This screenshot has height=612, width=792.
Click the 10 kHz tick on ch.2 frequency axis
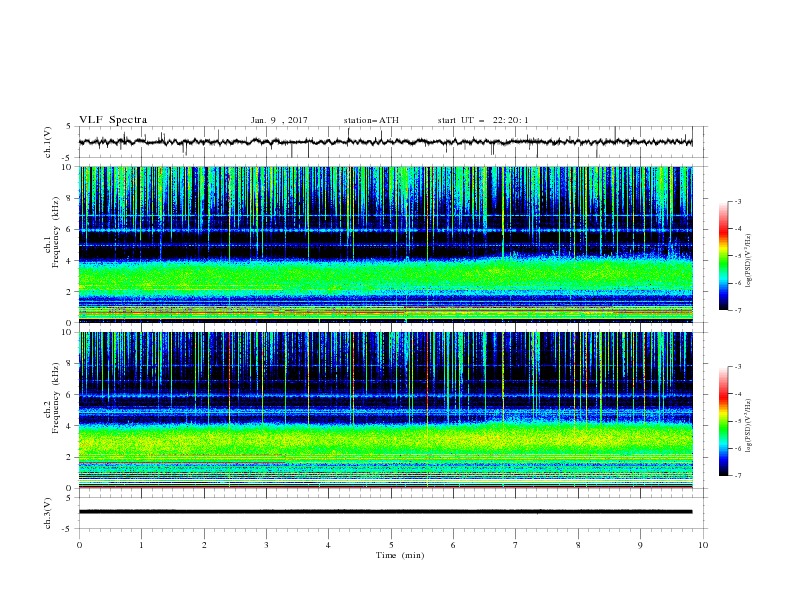(67, 332)
